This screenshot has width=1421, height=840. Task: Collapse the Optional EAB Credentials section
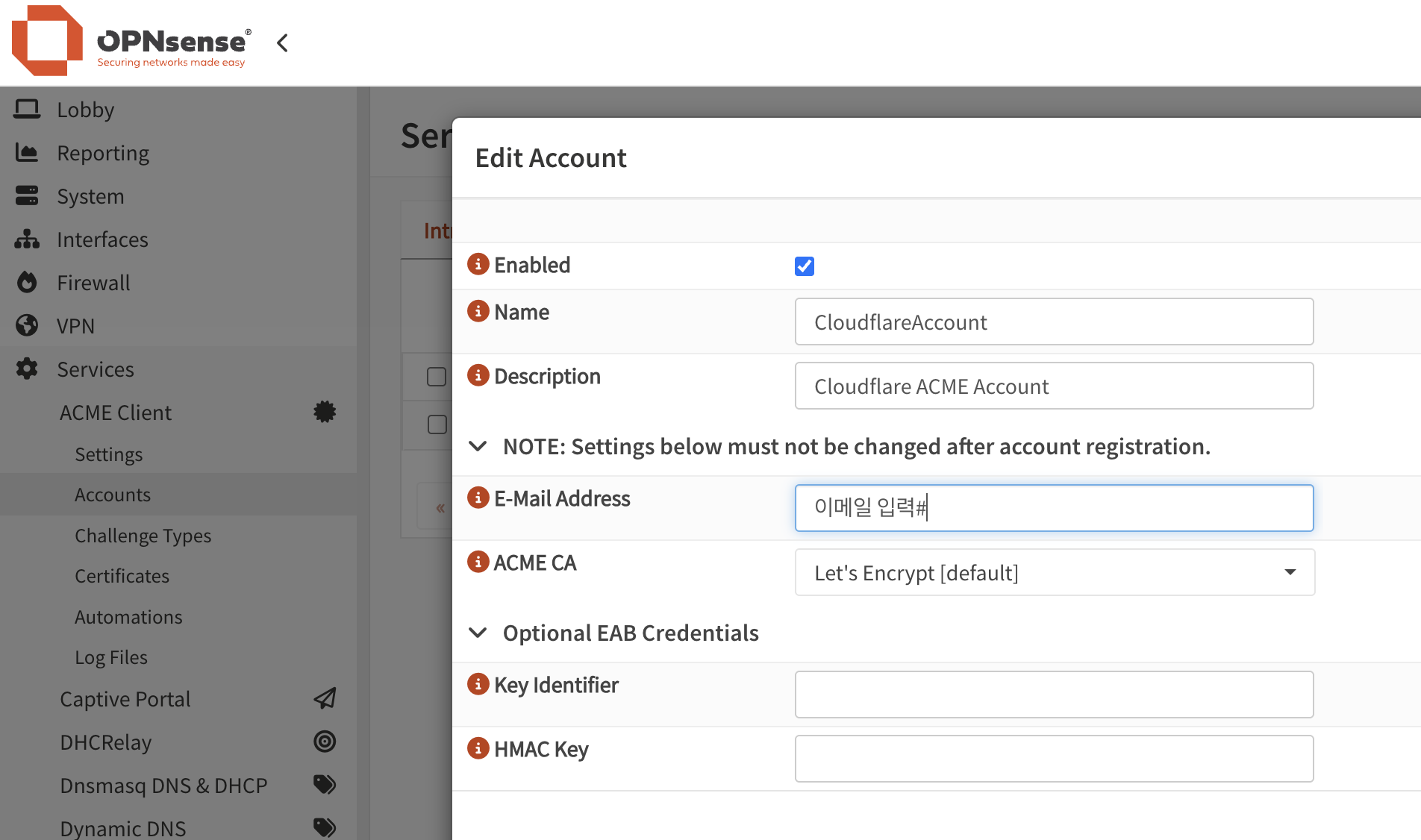[x=478, y=633]
